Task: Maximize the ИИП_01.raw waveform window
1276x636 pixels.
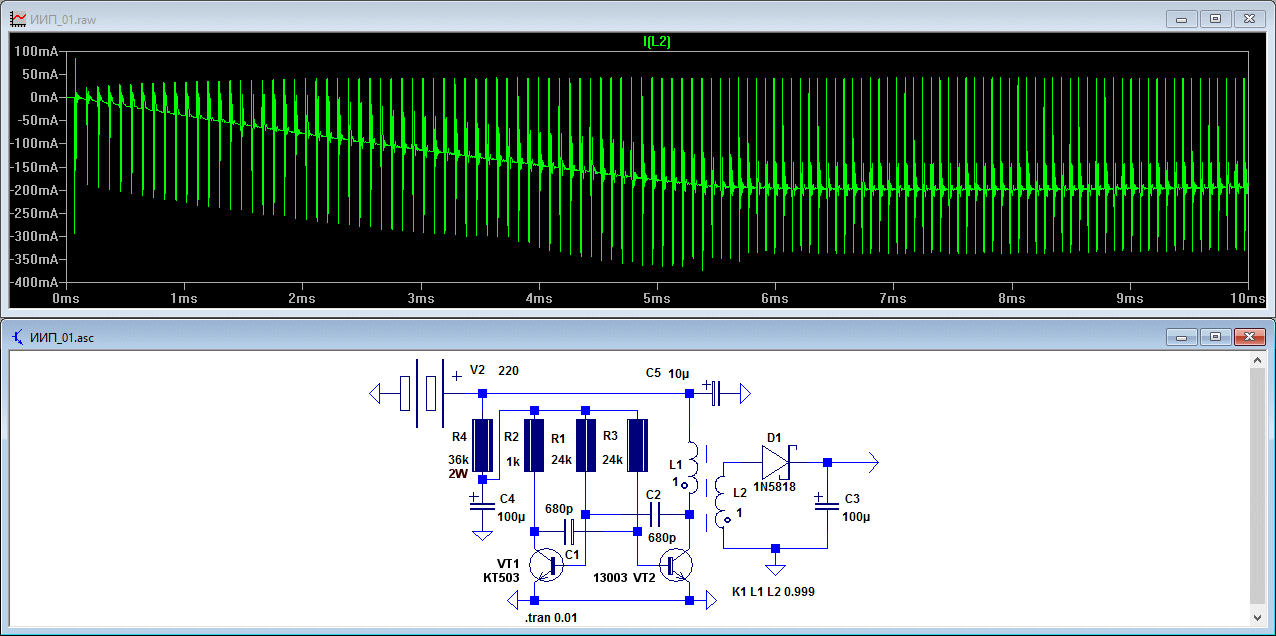Action: click(x=1215, y=18)
